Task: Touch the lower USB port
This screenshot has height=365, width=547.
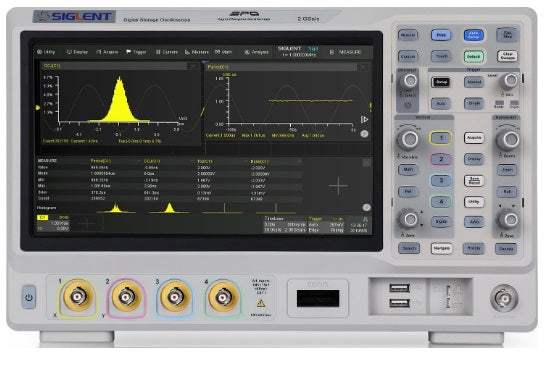Action: pos(399,303)
